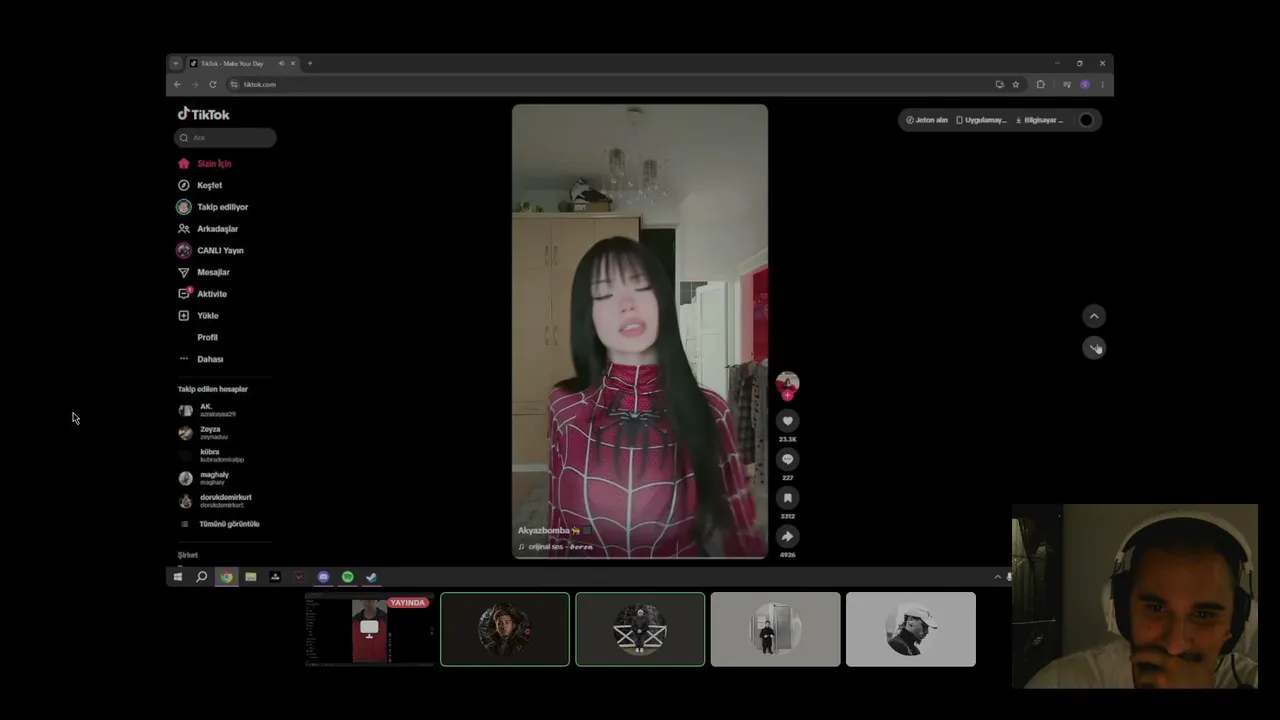
Task: Open the Chrome tab search dropdown
Action: coord(175,63)
